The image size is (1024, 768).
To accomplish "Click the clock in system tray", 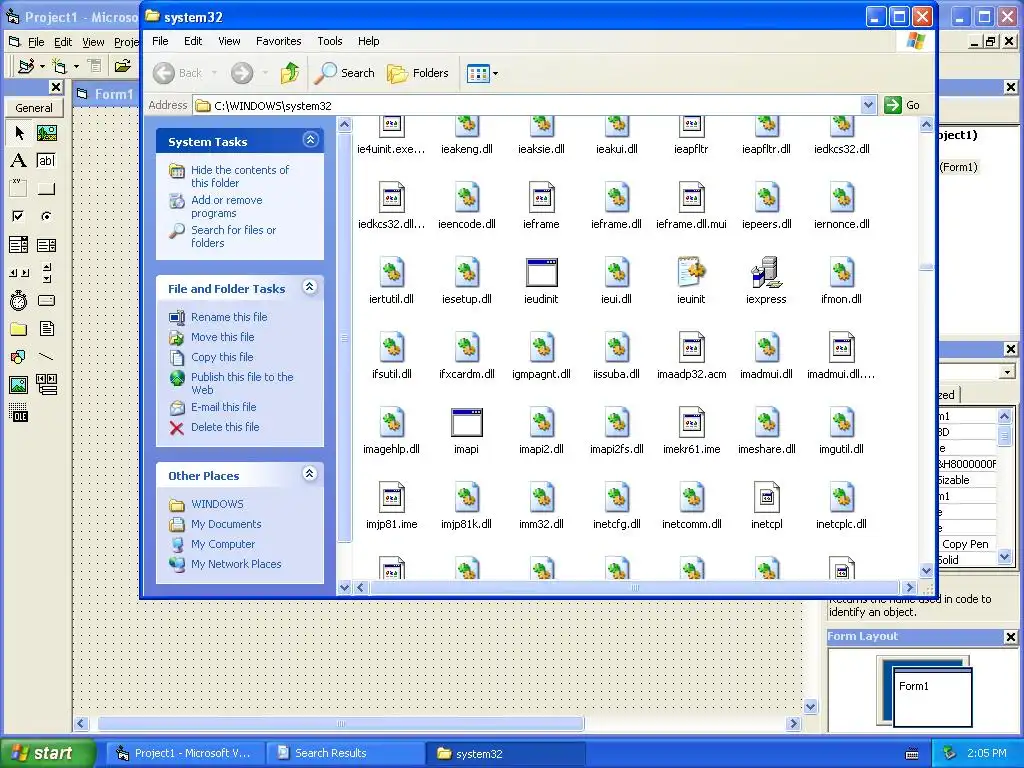I will (987, 753).
